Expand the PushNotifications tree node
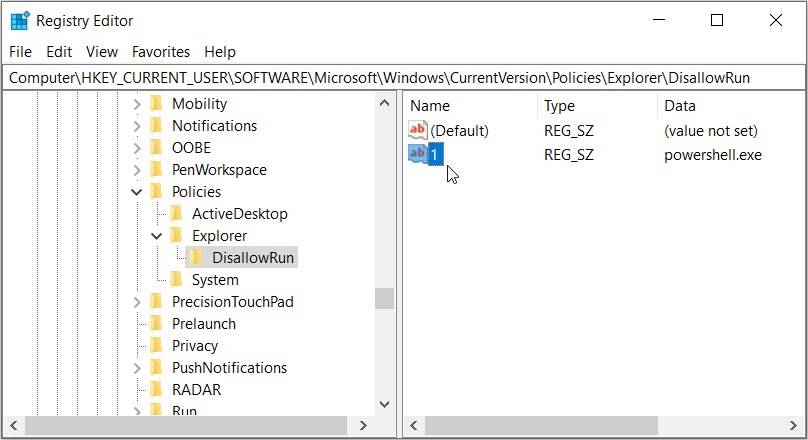This screenshot has width=808, height=440. tap(136, 368)
